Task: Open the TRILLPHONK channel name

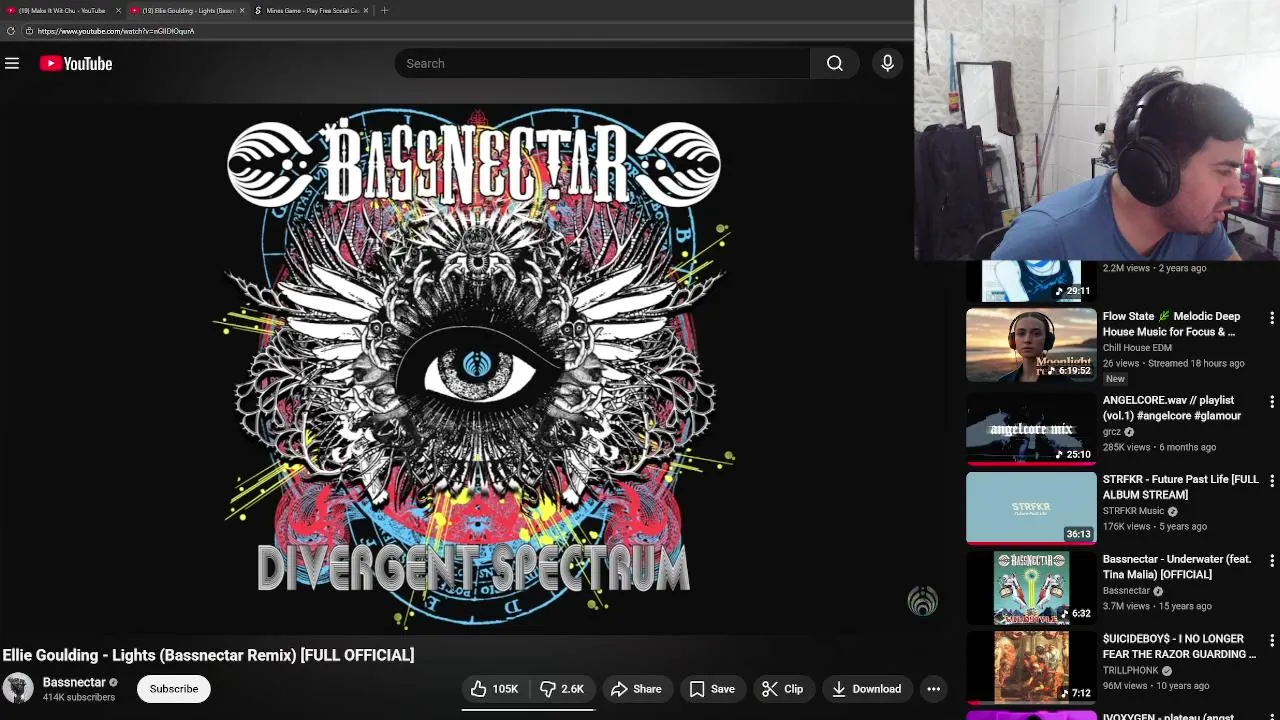Action: 1130,670
